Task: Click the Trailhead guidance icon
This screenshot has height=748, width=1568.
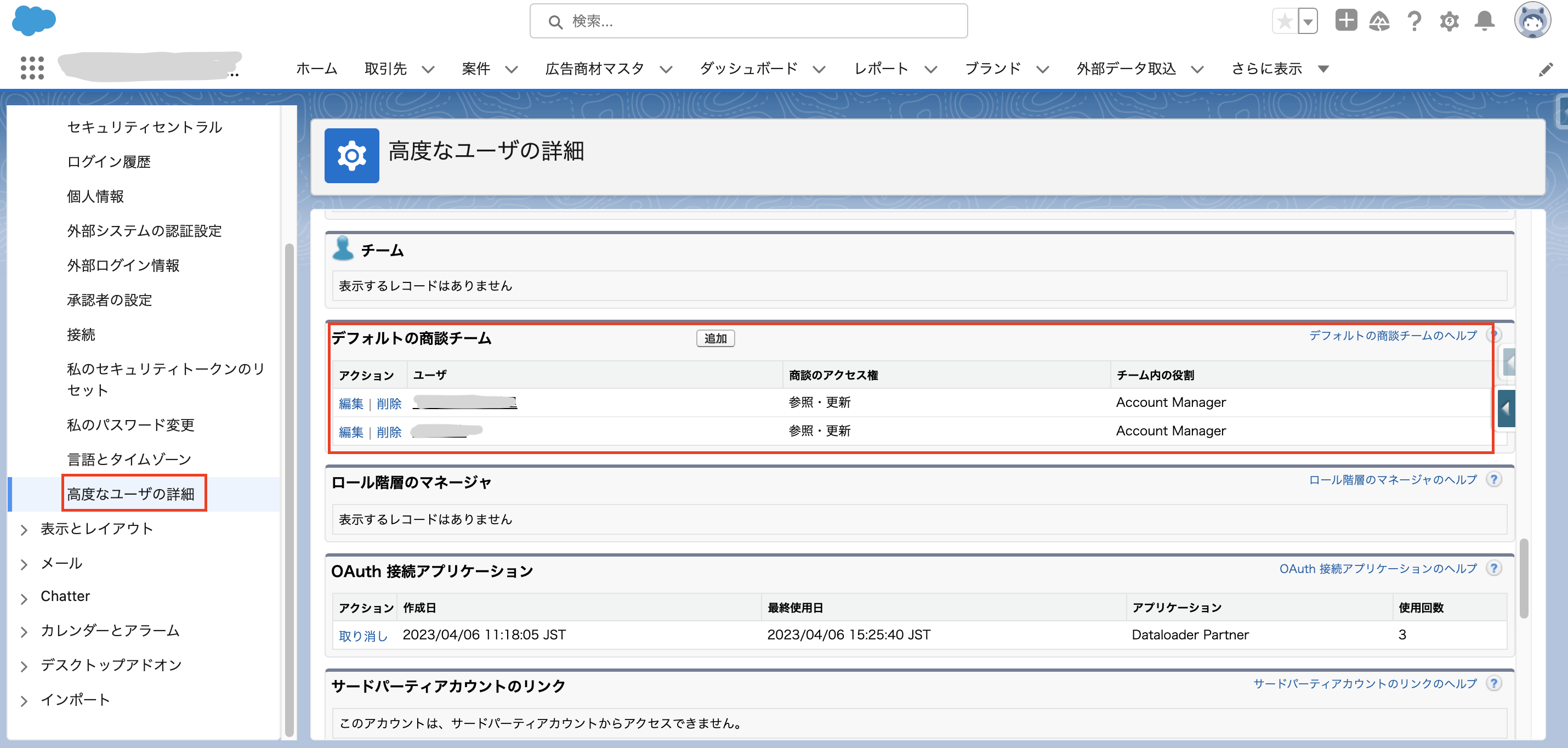Action: point(1380,21)
